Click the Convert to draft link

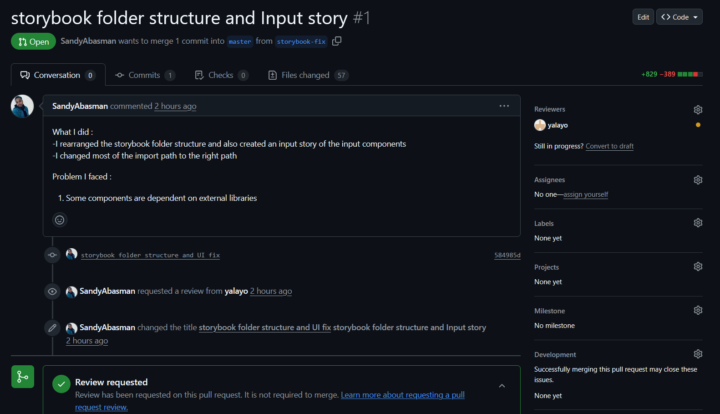click(609, 146)
